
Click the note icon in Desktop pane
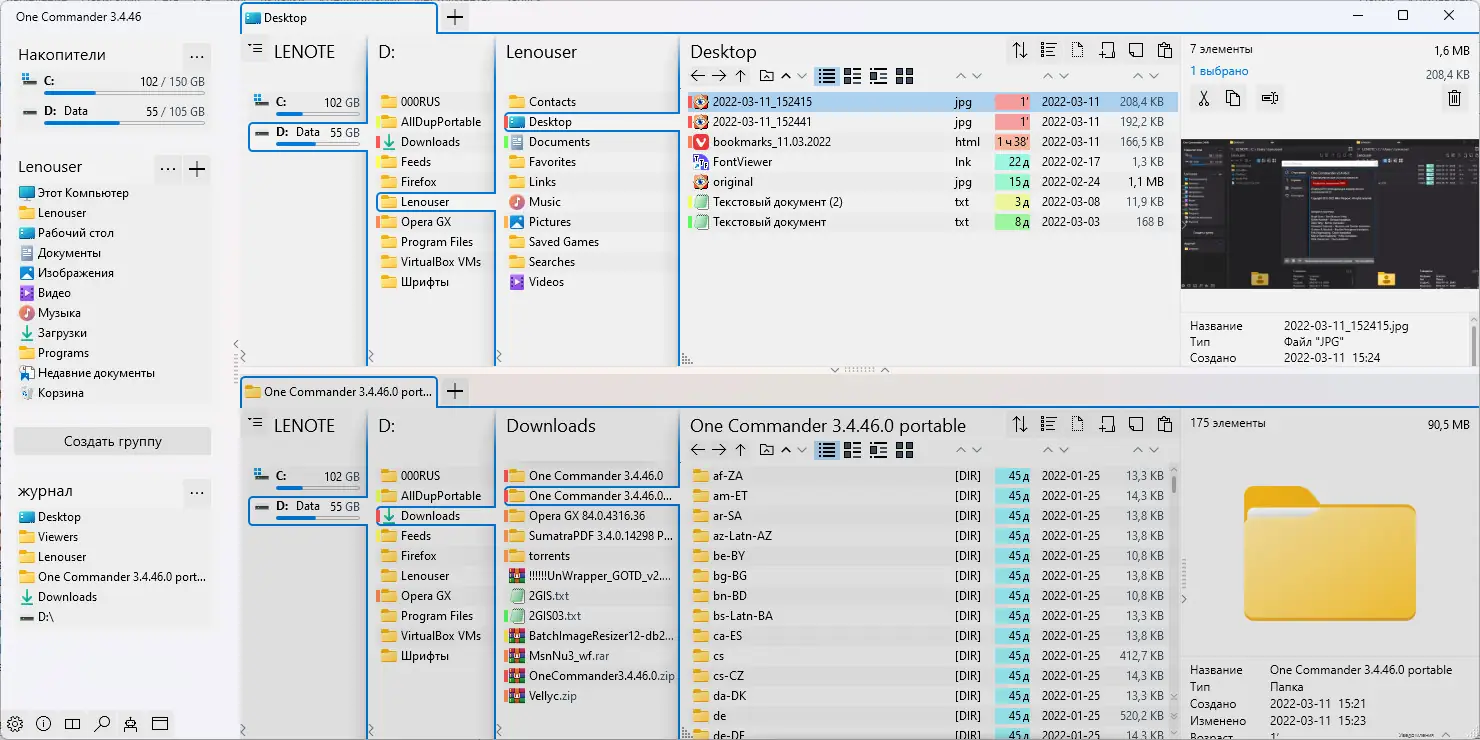1136,50
